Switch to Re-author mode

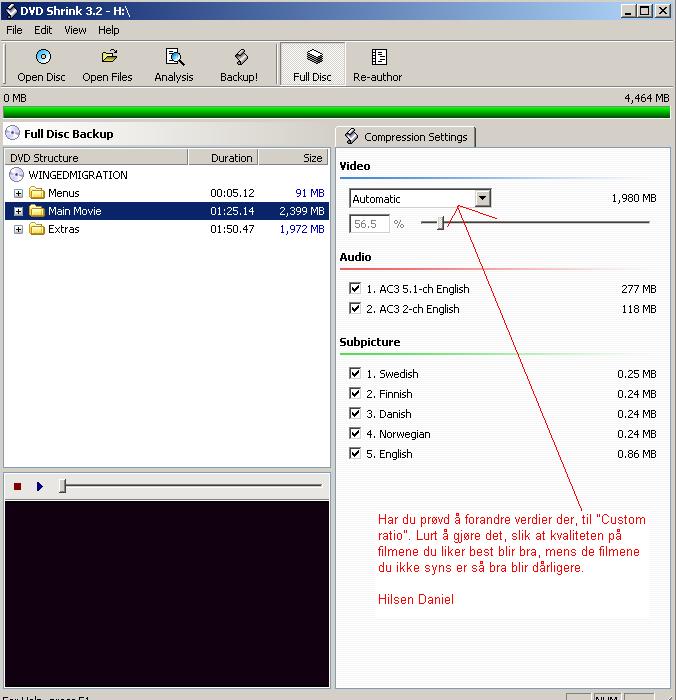coord(378,65)
